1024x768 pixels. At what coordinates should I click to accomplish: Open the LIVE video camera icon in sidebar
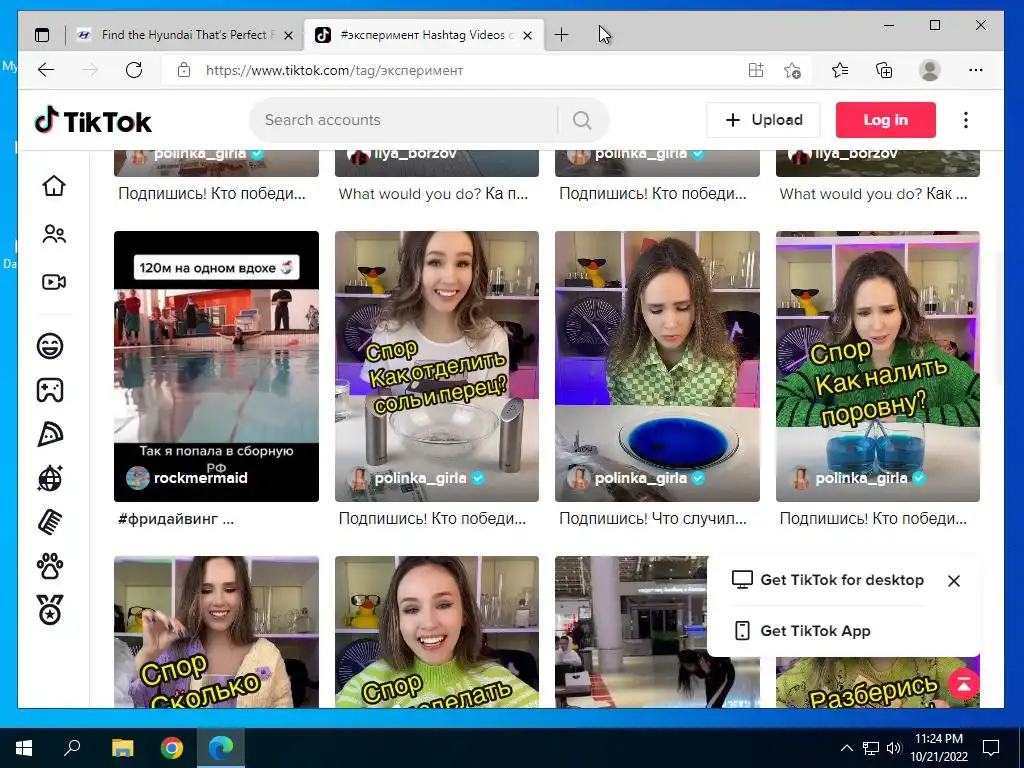pyautogui.click(x=54, y=282)
